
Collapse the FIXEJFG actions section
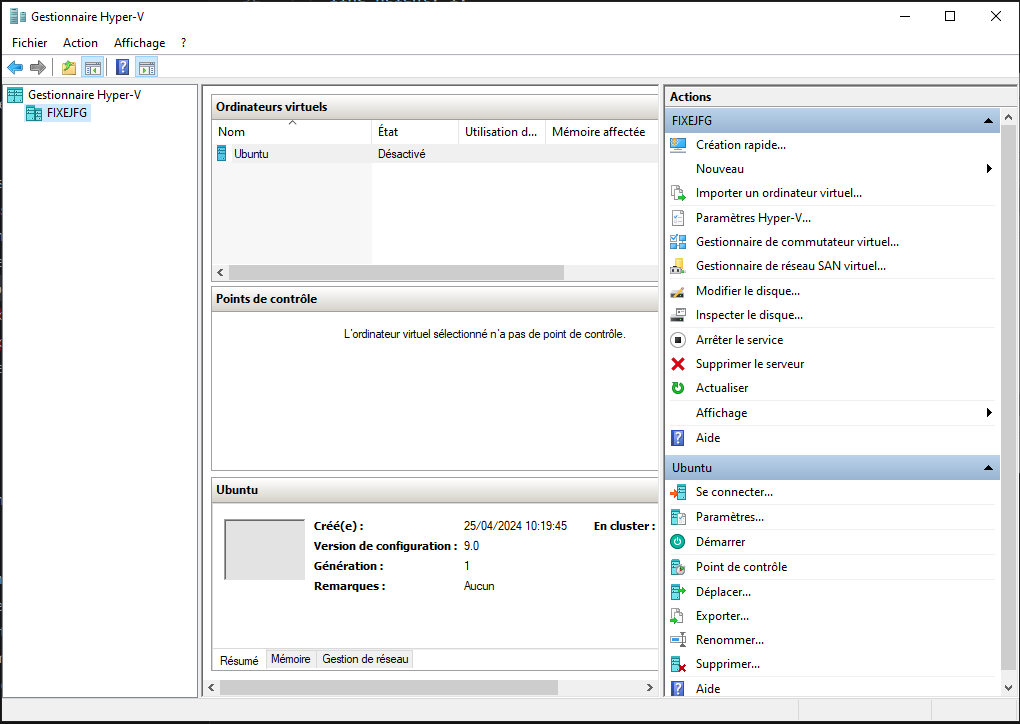coord(988,121)
